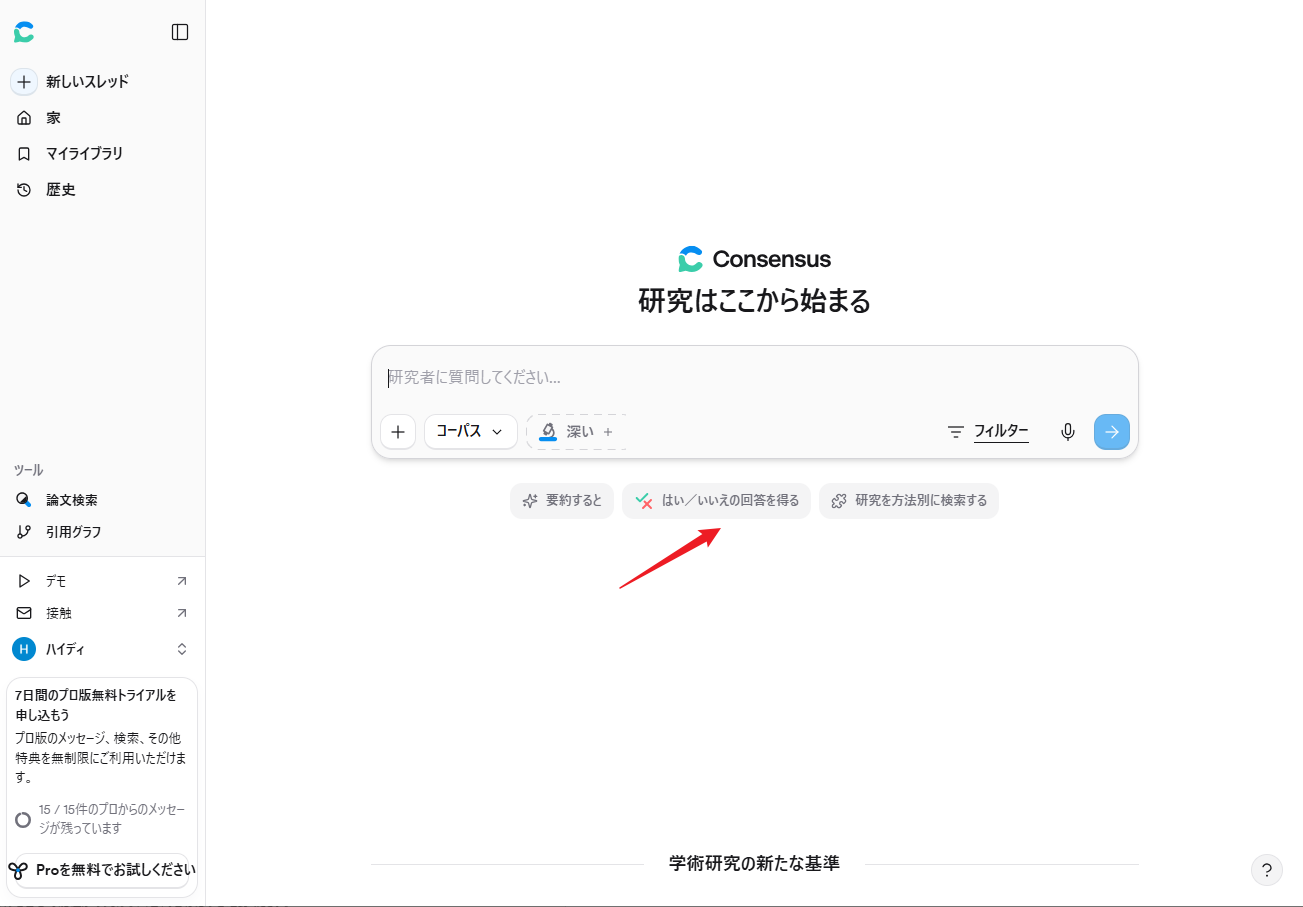Click the 15 / 15件のプロからのメッセージが残っています text
This screenshot has height=907, width=1303.
click(112, 819)
